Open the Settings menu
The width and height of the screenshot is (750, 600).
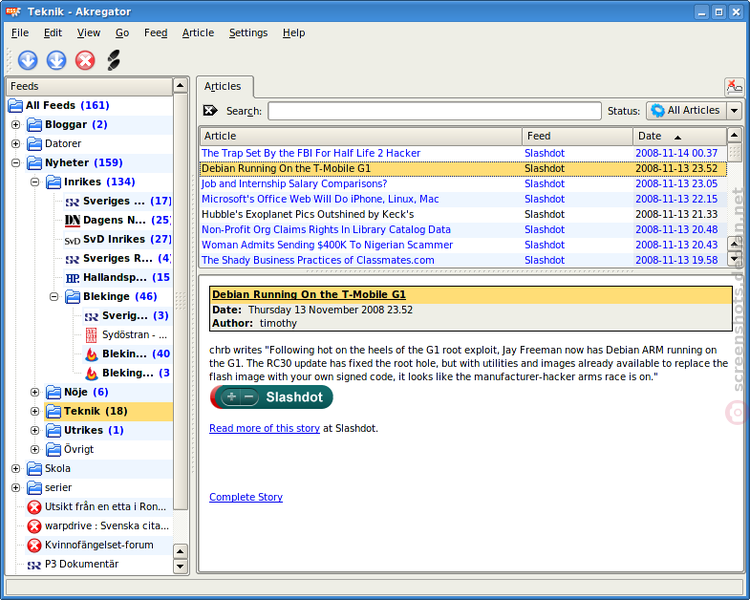tap(248, 33)
